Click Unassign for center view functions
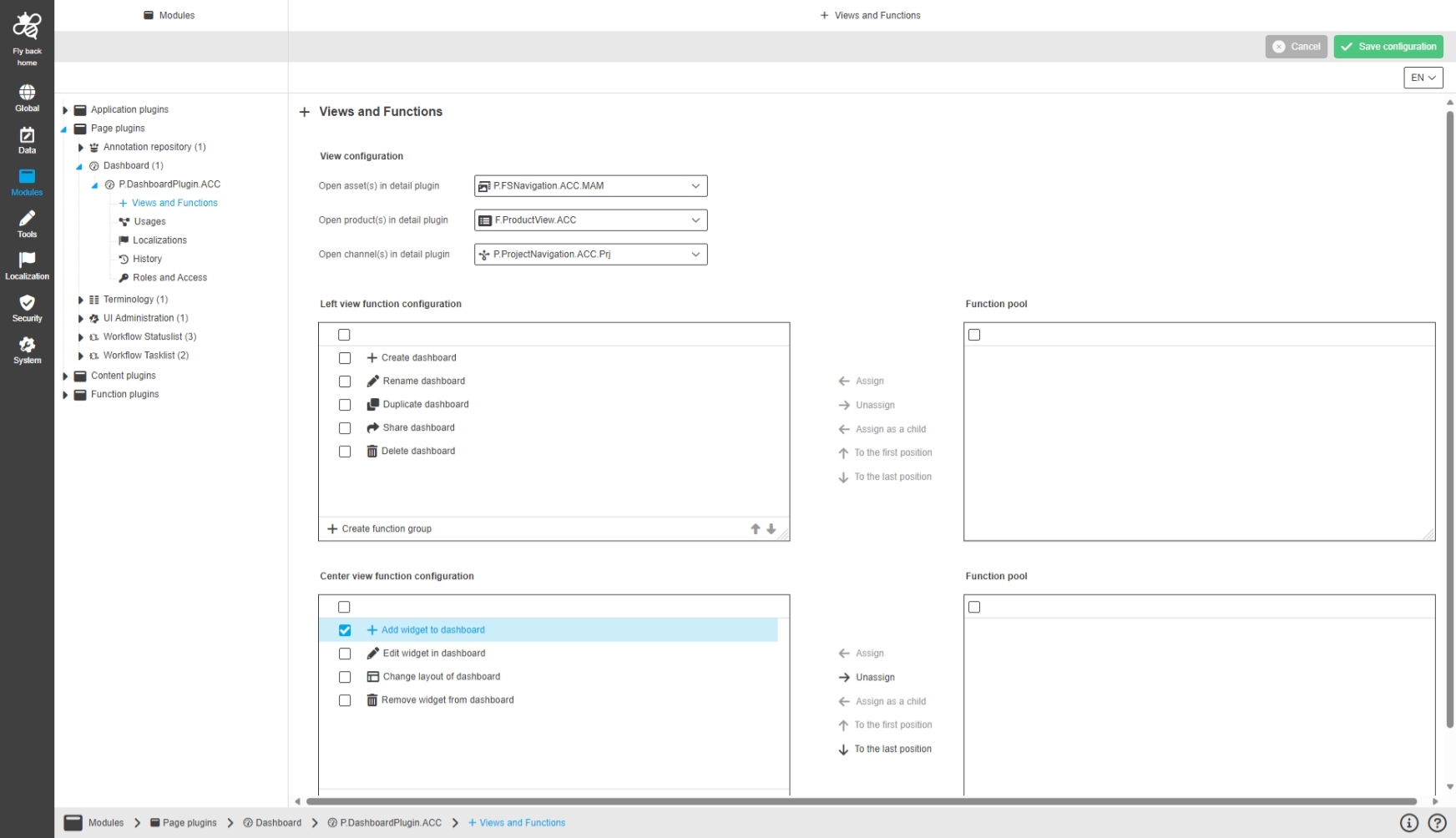Viewport: 1456px width, 838px height. click(x=874, y=678)
